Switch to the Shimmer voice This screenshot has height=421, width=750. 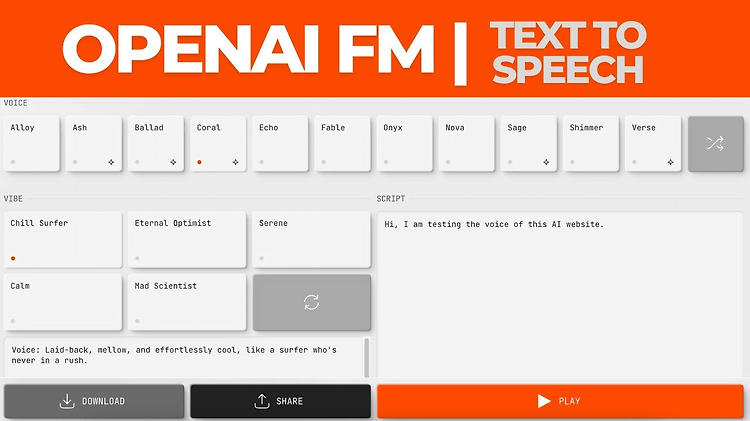(591, 144)
